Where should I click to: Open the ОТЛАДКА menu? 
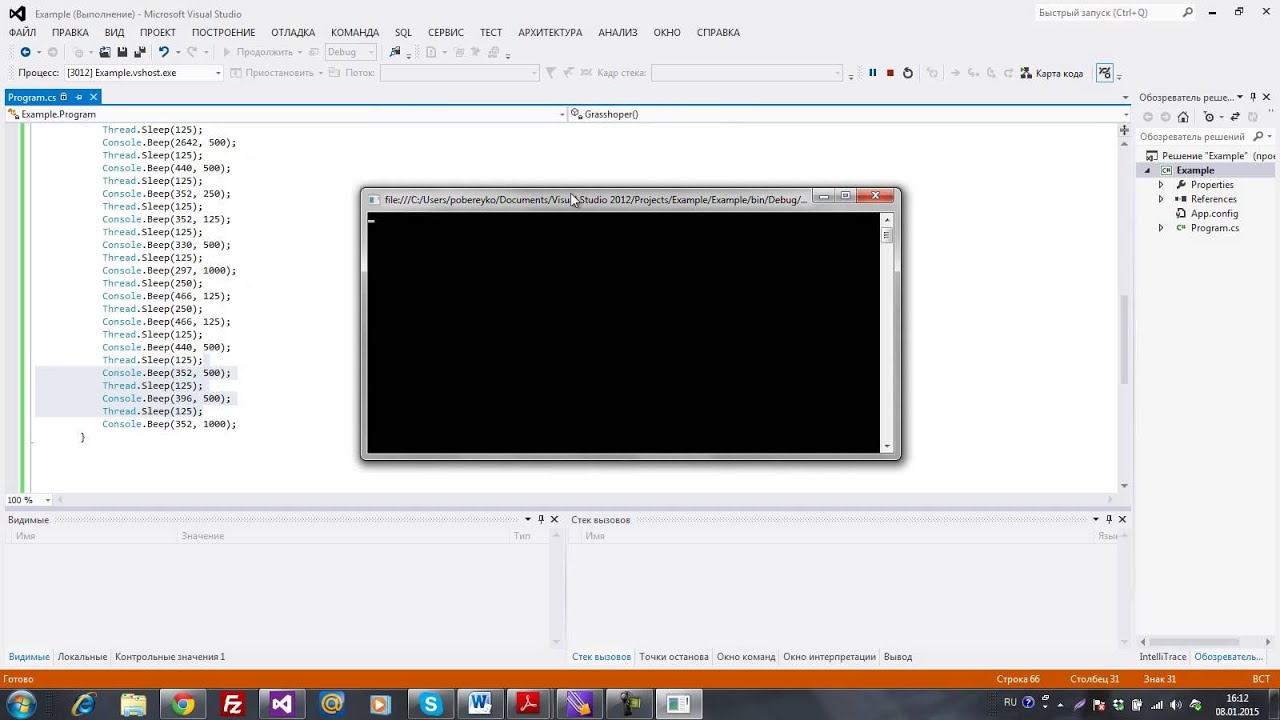(x=293, y=33)
